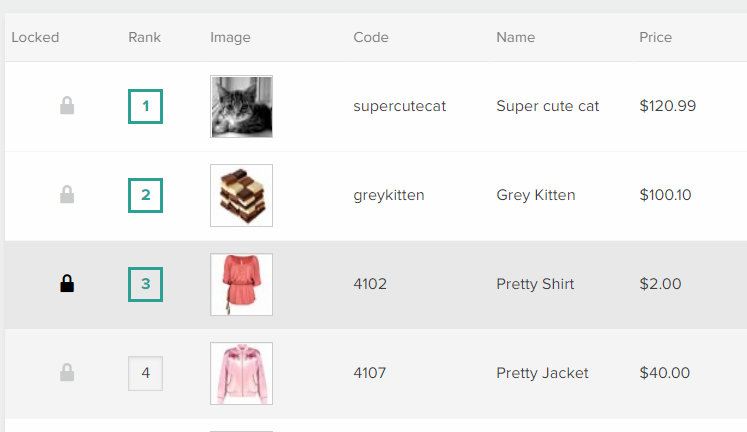This screenshot has width=747, height=432.
Task: Select the rank 4 box
Action: pyautogui.click(x=145, y=373)
